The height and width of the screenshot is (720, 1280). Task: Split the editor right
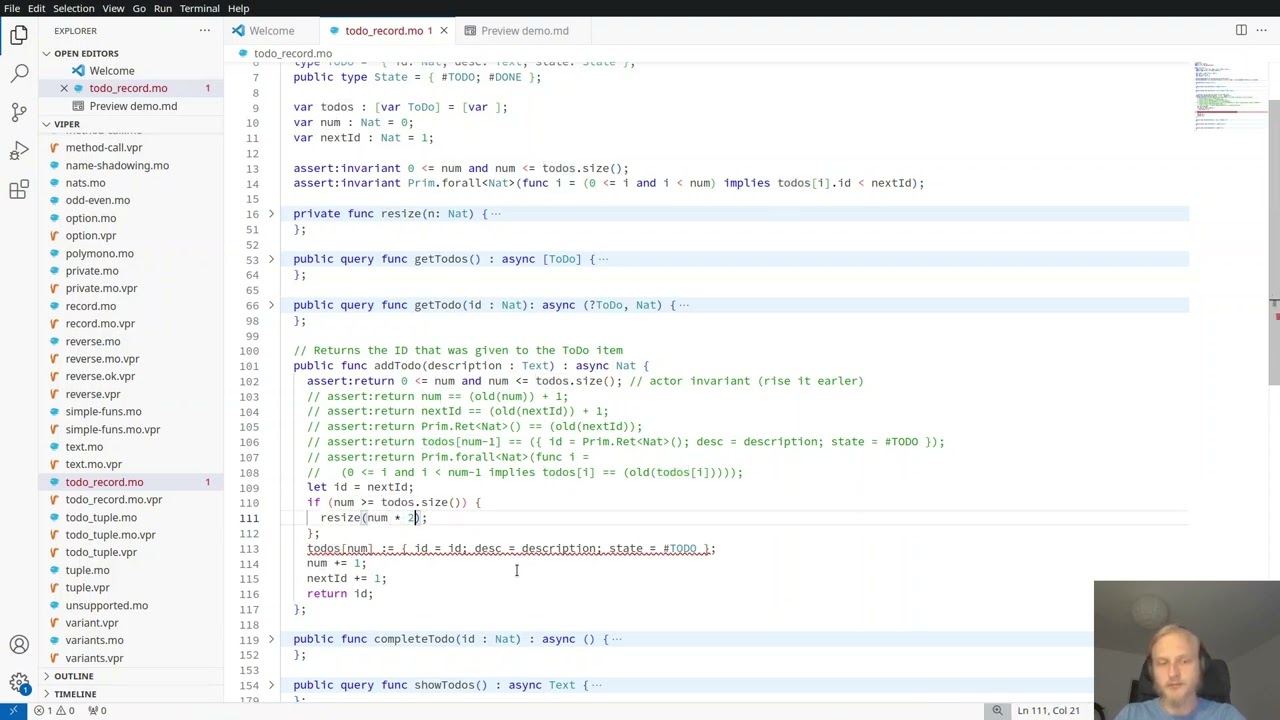click(x=1241, y=30)
